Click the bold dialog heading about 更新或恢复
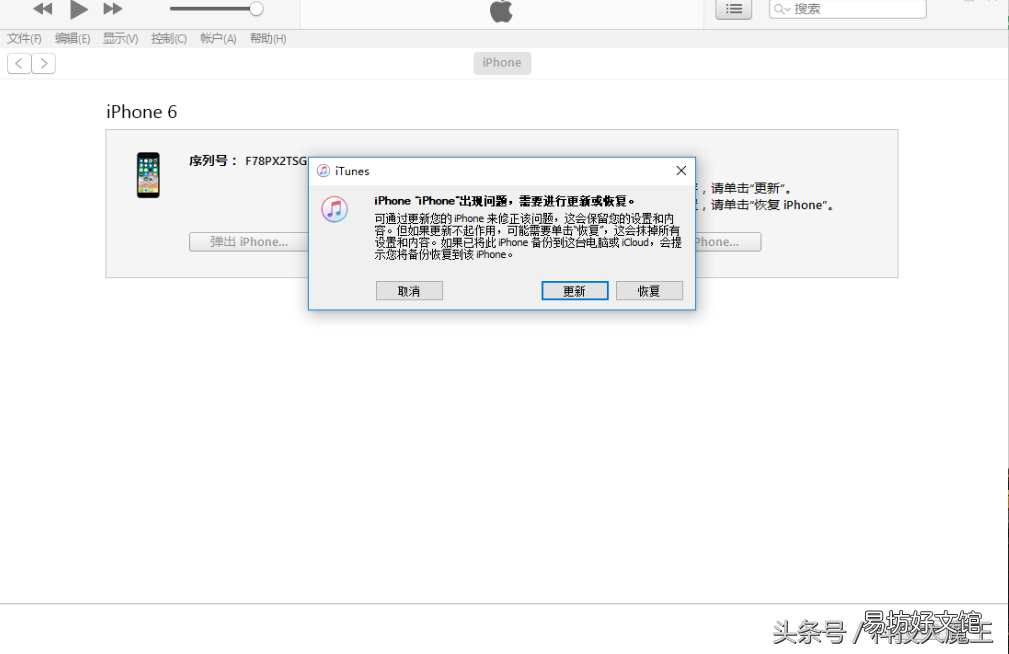Image resolution: width=1009 pixels, height=654 pixels. (504, 201)
